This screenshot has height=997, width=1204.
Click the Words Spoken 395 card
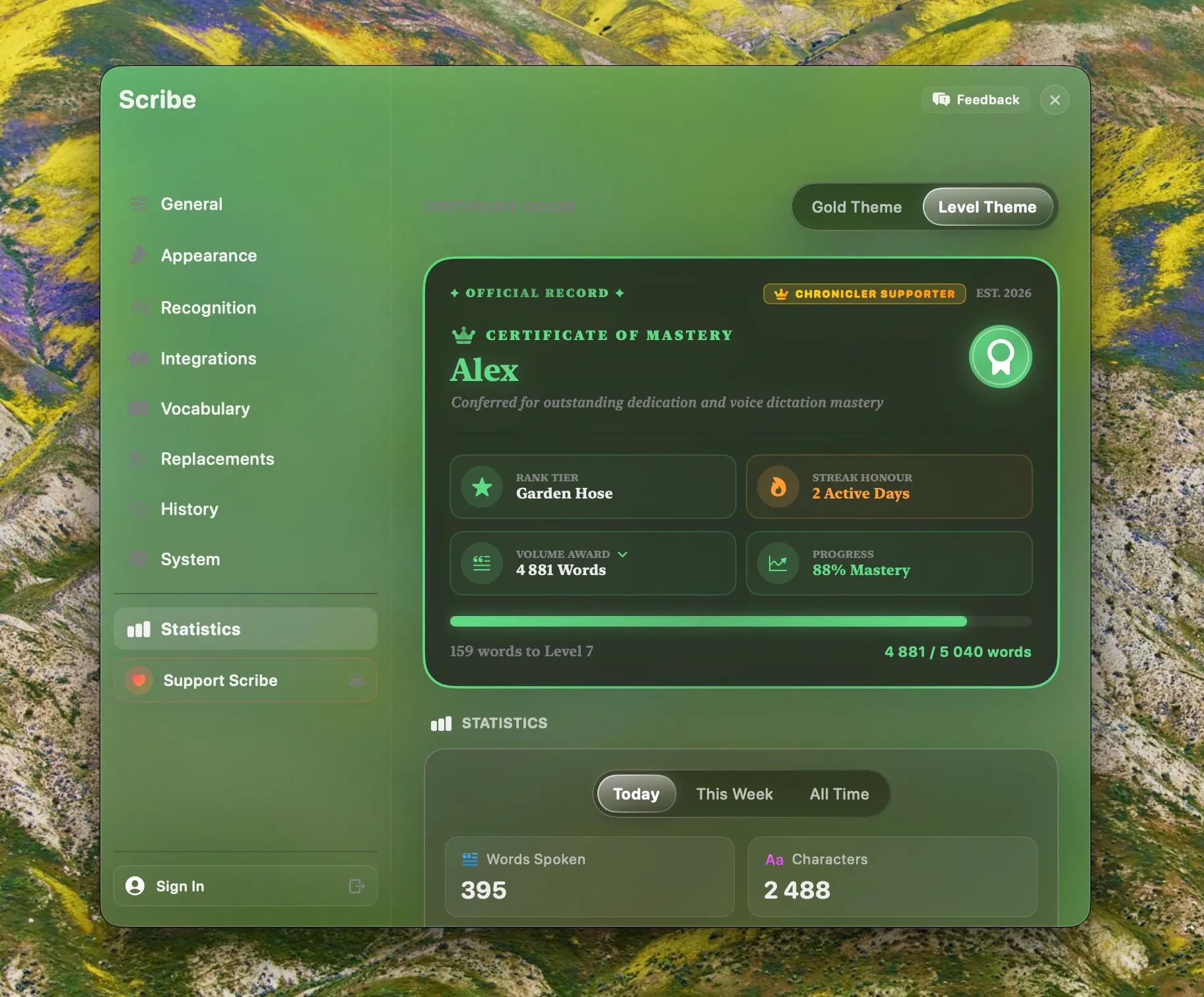pos(589,877)
